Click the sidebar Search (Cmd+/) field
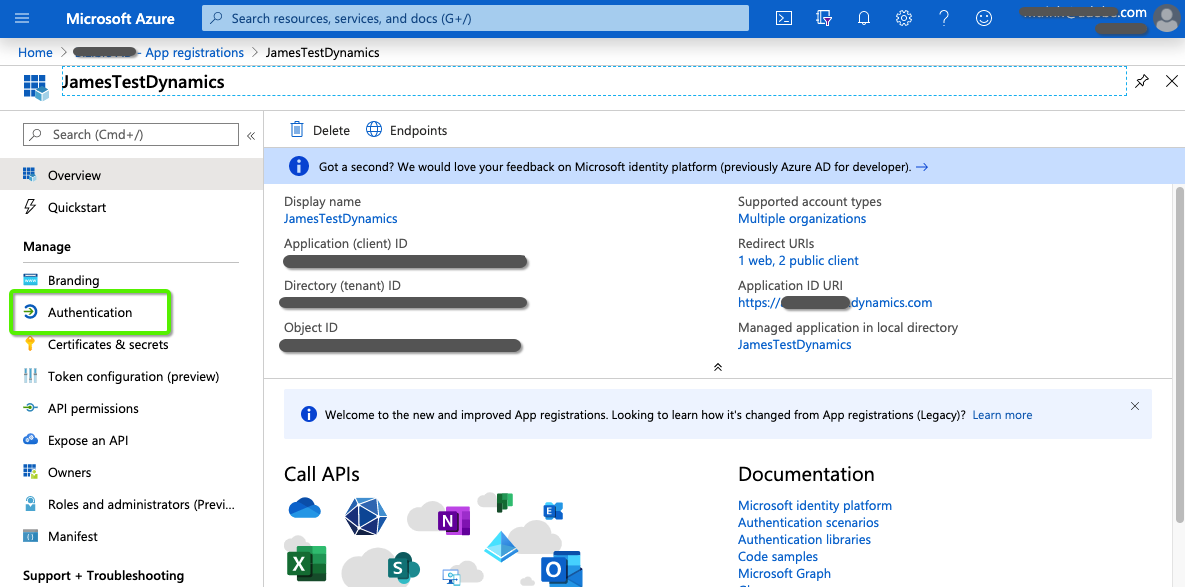Viewport: 1185px width, 587px height. click(x=131, y=134)
